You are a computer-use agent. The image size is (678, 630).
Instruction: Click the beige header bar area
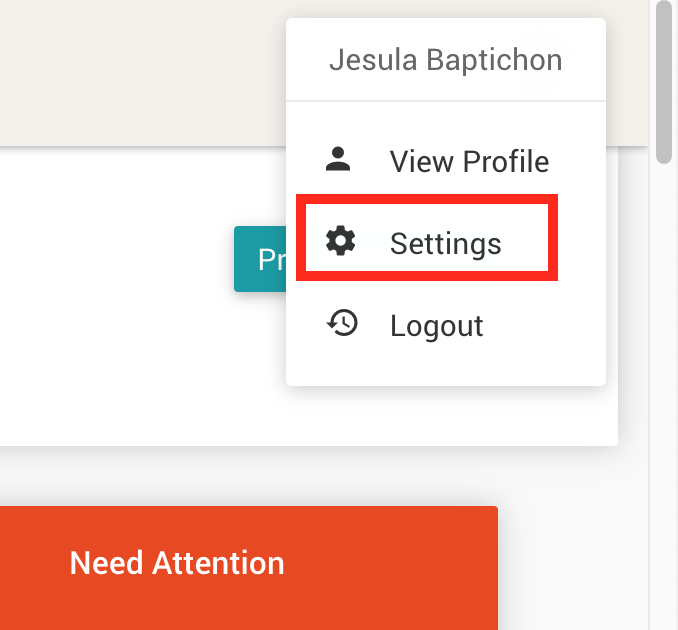click(140, 70)
